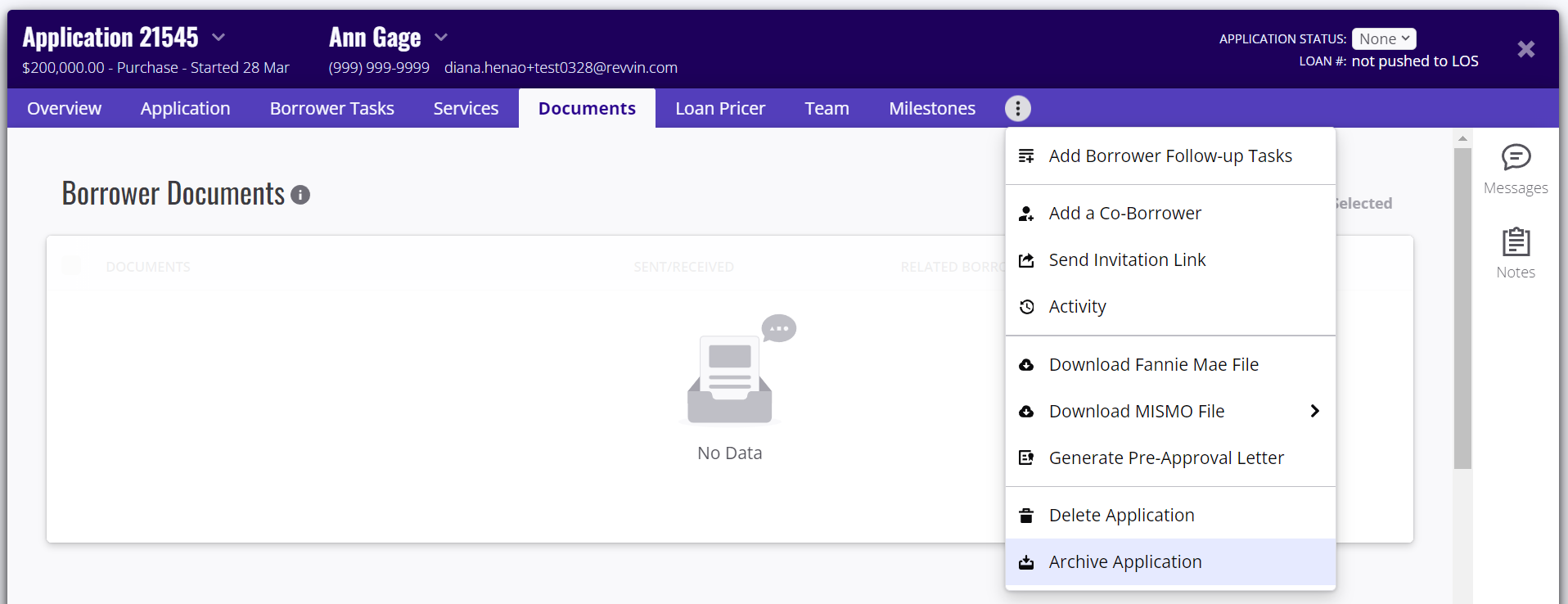
Task: Click the Add a Co-Borrower person icon
Action: coord(1026,214)
